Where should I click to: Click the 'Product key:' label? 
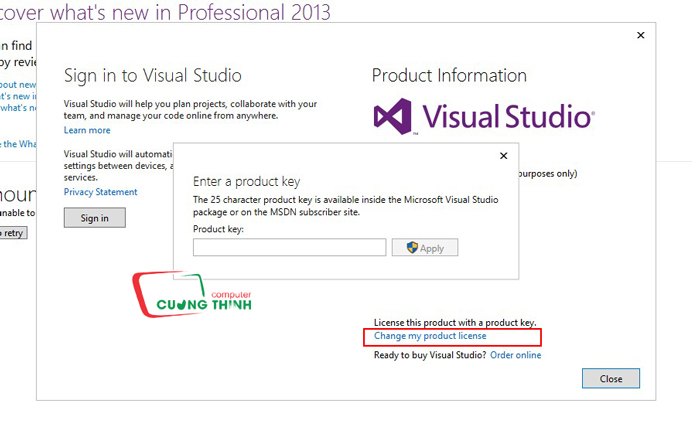(218, 229)
